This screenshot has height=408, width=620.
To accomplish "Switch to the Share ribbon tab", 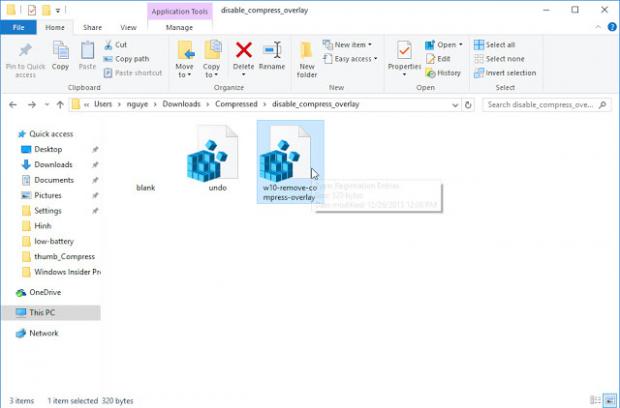I will point(92,28).
